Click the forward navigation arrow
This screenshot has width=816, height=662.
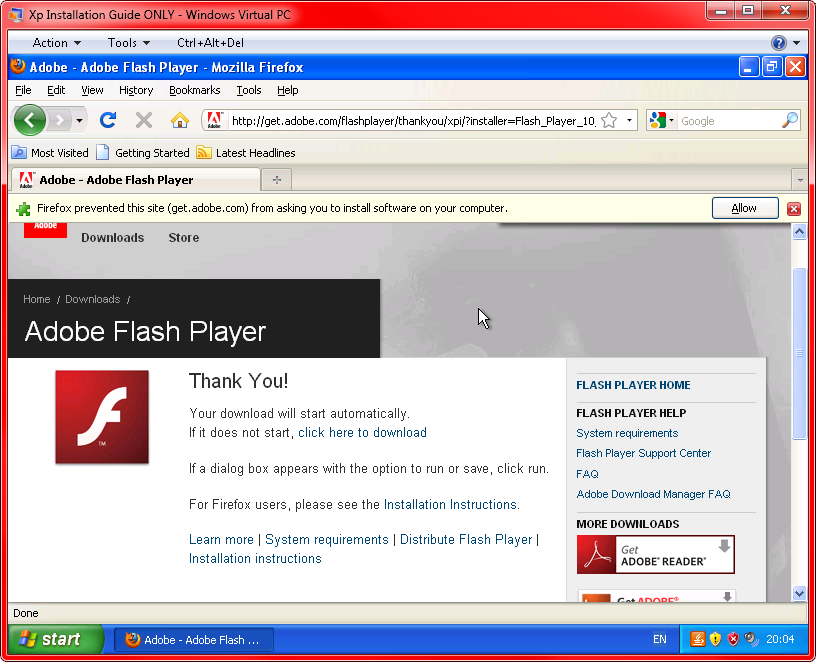(x=60, y=121)
